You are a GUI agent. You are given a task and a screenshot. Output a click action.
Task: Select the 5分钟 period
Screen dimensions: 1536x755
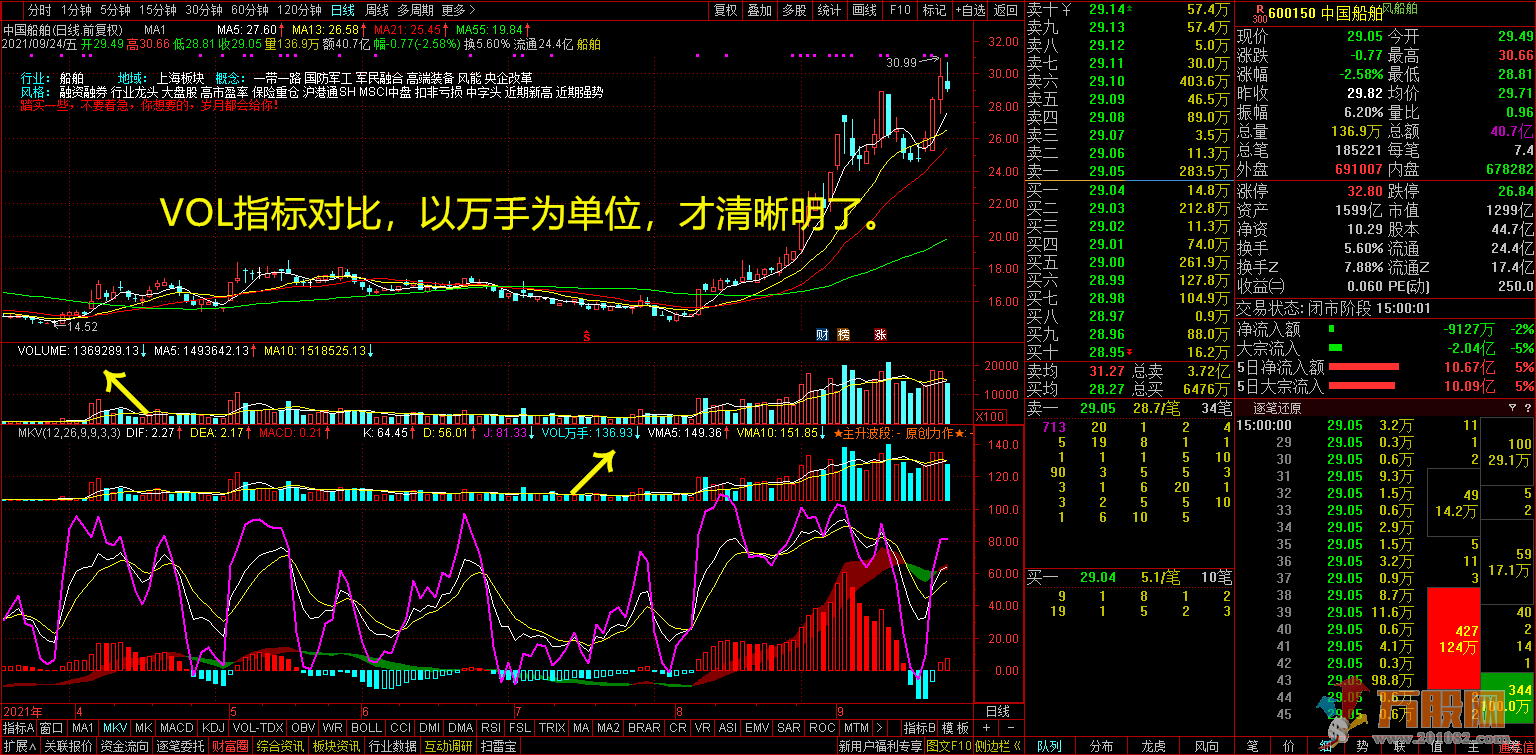[x=115, y=9]
